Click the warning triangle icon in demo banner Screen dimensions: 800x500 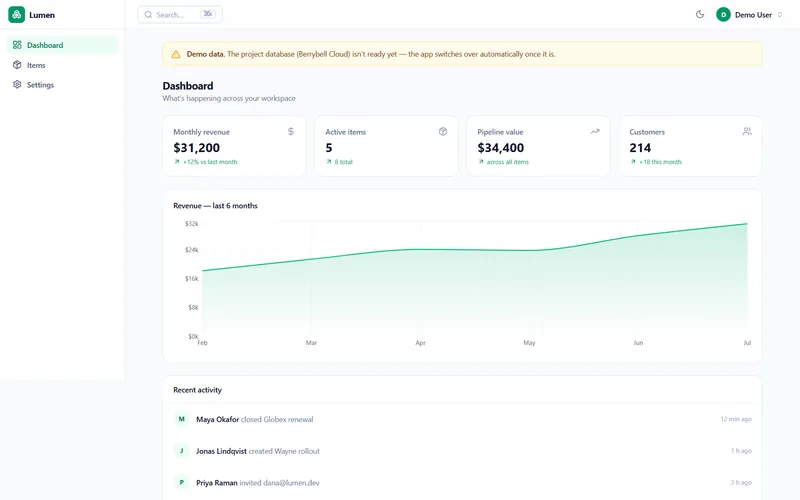176,54
